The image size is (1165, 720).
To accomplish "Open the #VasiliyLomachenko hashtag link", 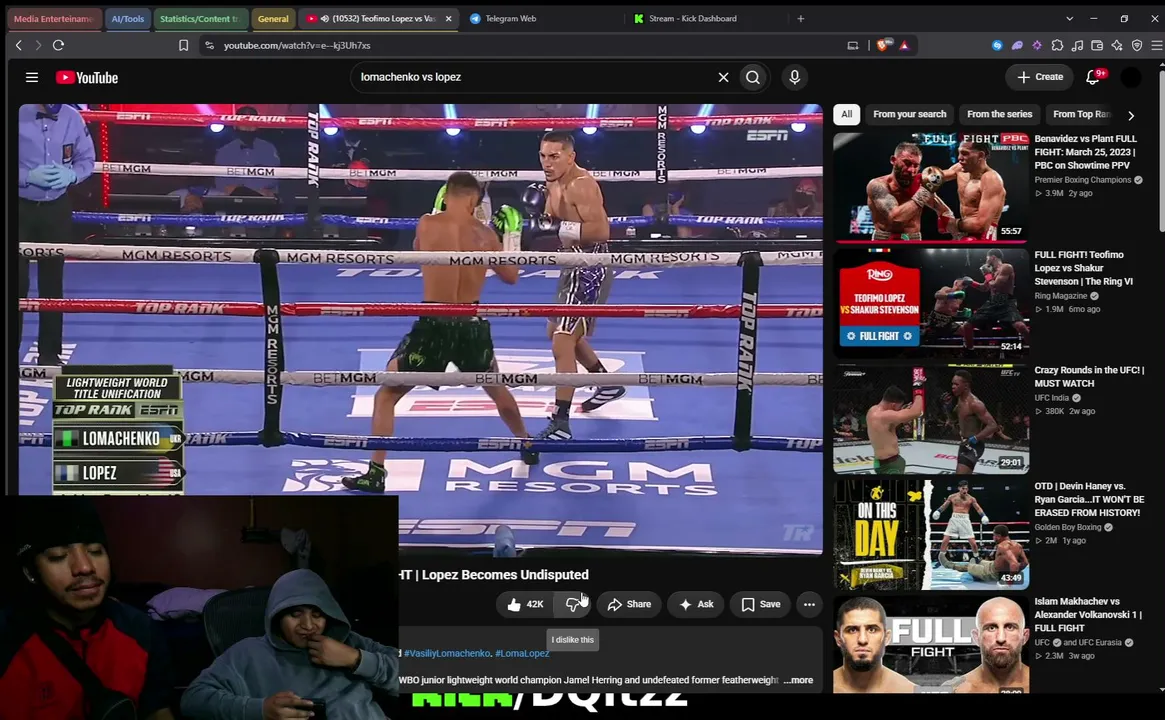I will (x=447, y=653).
